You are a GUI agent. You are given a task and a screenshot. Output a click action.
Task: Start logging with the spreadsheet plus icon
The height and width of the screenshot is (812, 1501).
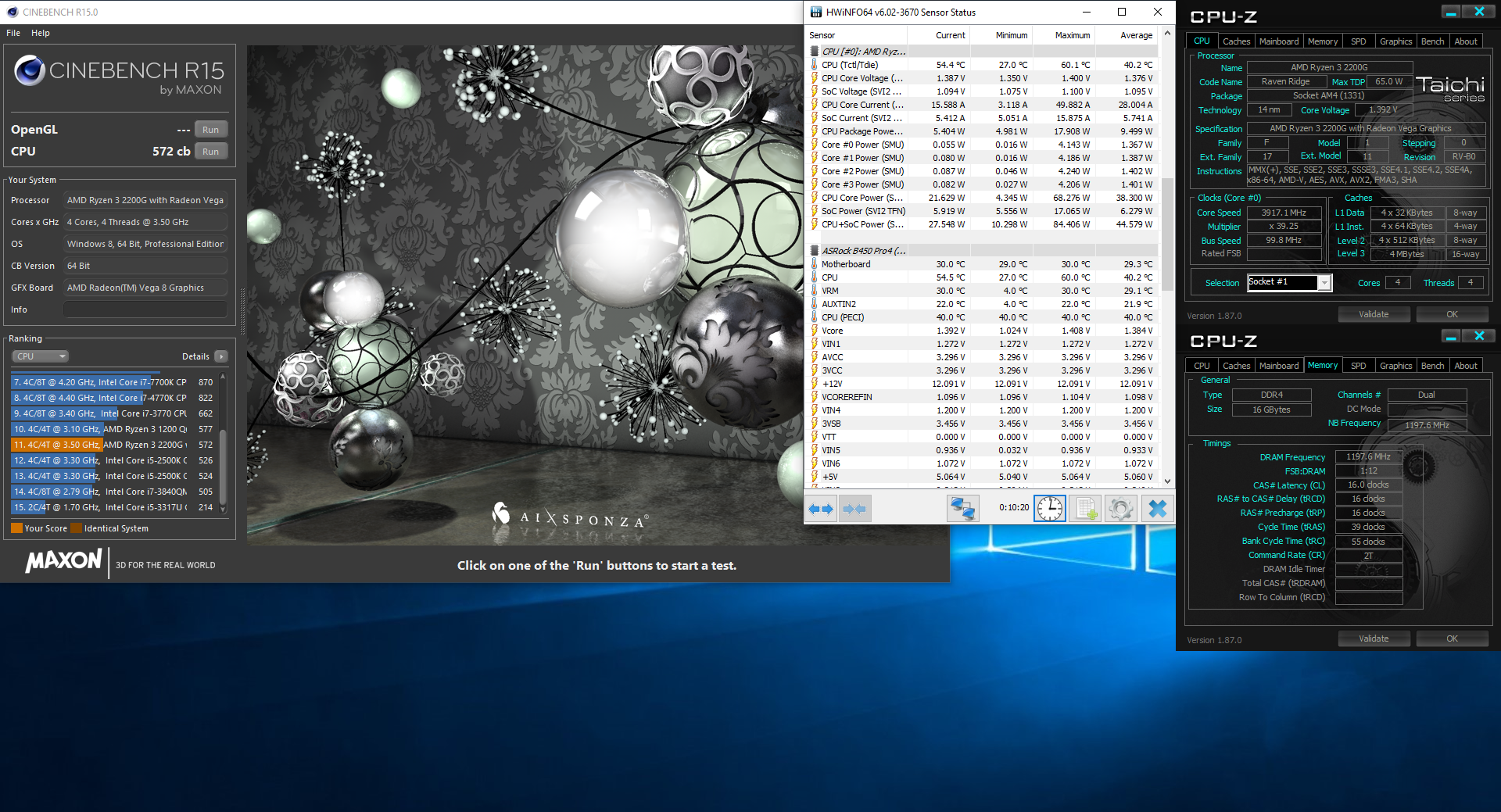click(1086, 509)
